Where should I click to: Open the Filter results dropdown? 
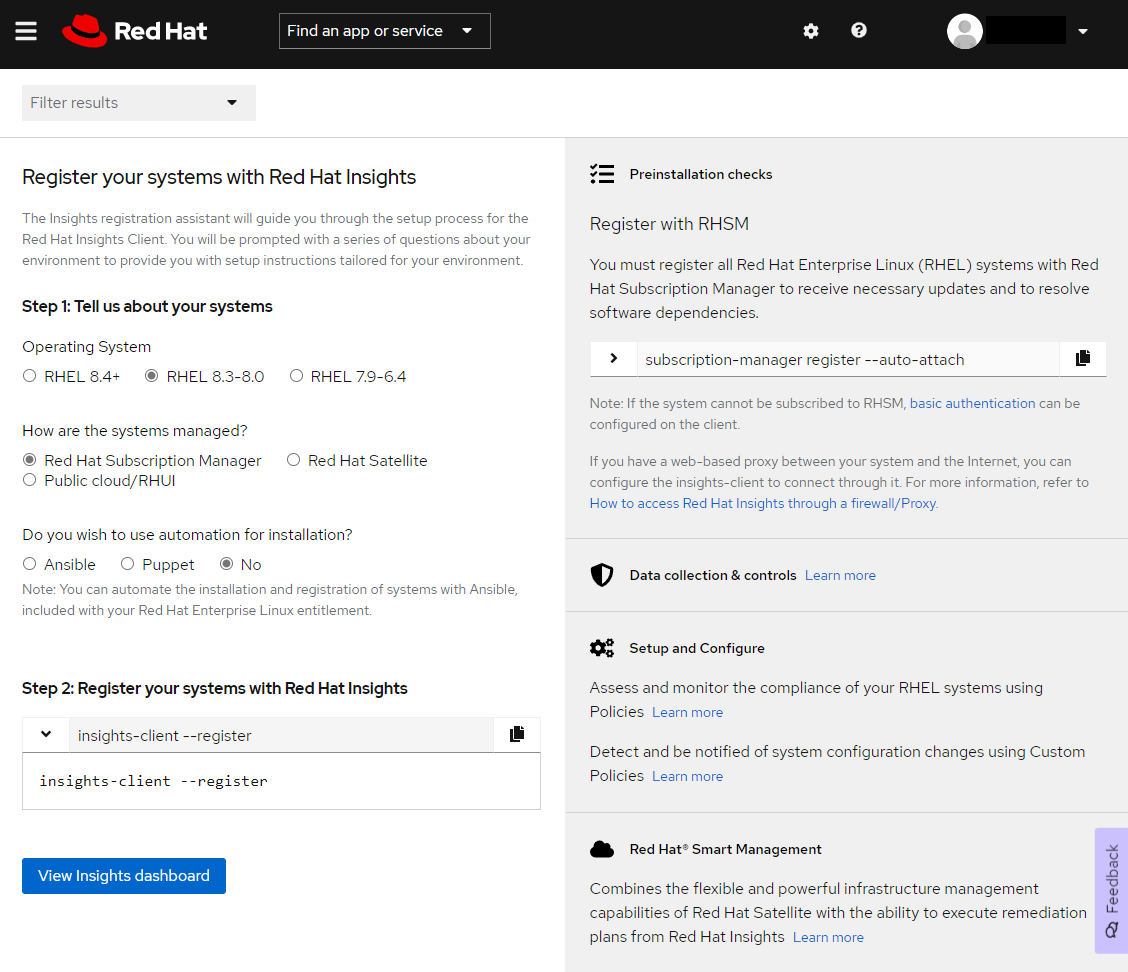pos(138,103)
